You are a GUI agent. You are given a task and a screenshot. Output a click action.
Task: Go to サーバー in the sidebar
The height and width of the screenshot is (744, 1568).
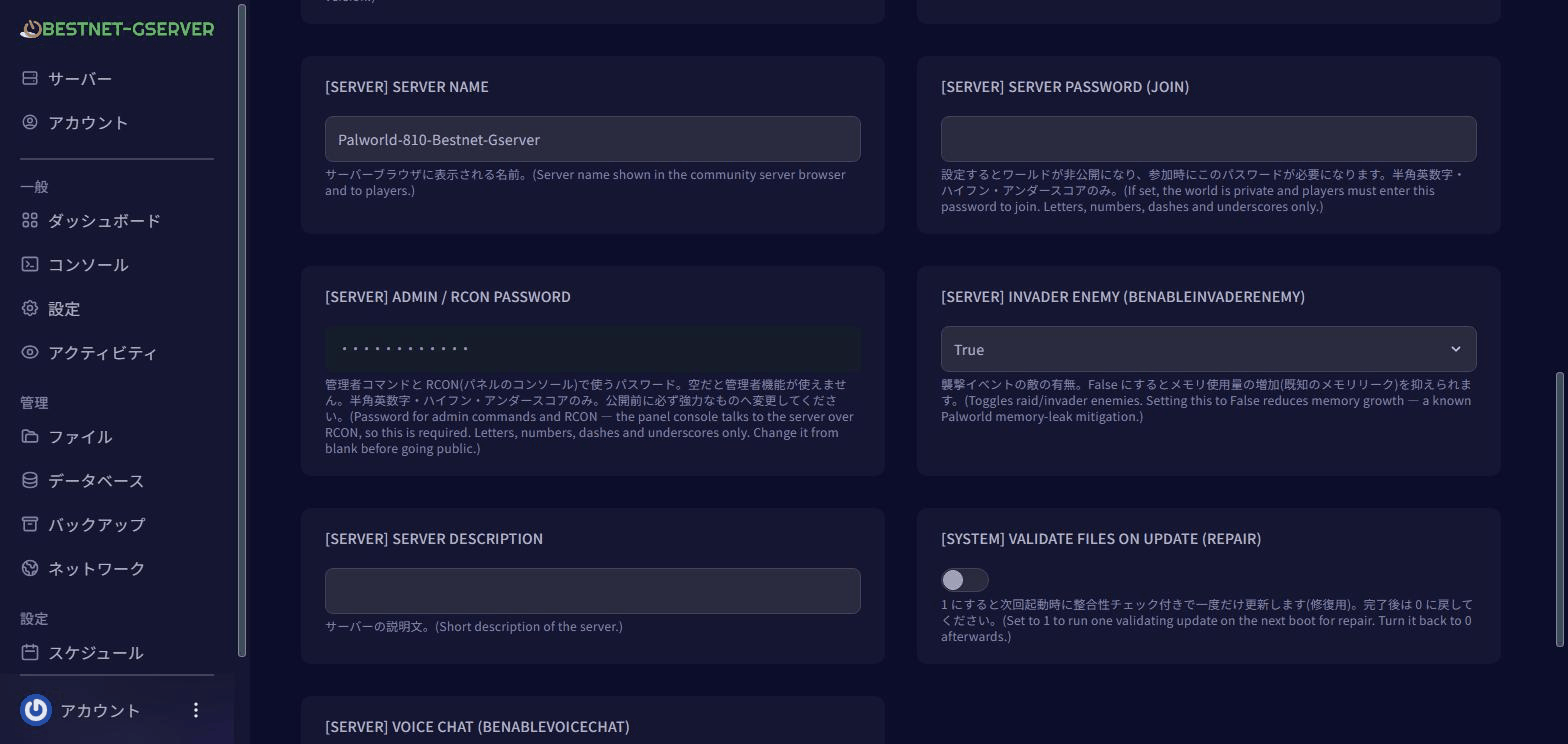pos(80,78)
